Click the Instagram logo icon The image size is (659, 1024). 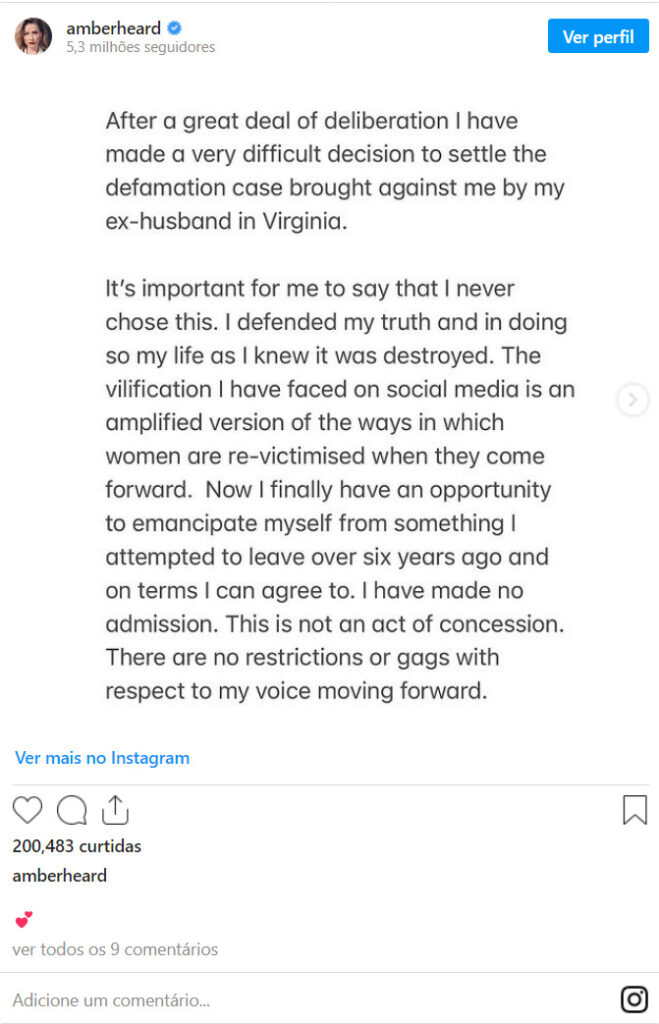634,999
